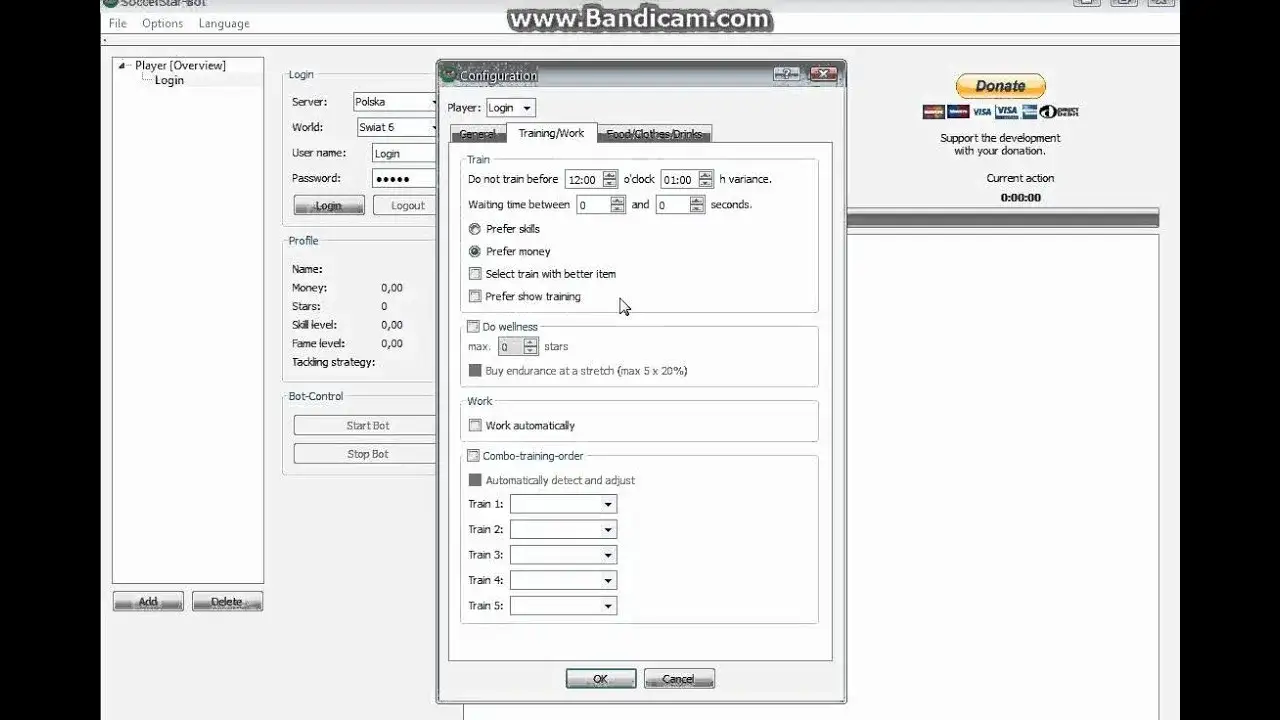
Task: Select Login node in player tree
Action: coord(169,81)
